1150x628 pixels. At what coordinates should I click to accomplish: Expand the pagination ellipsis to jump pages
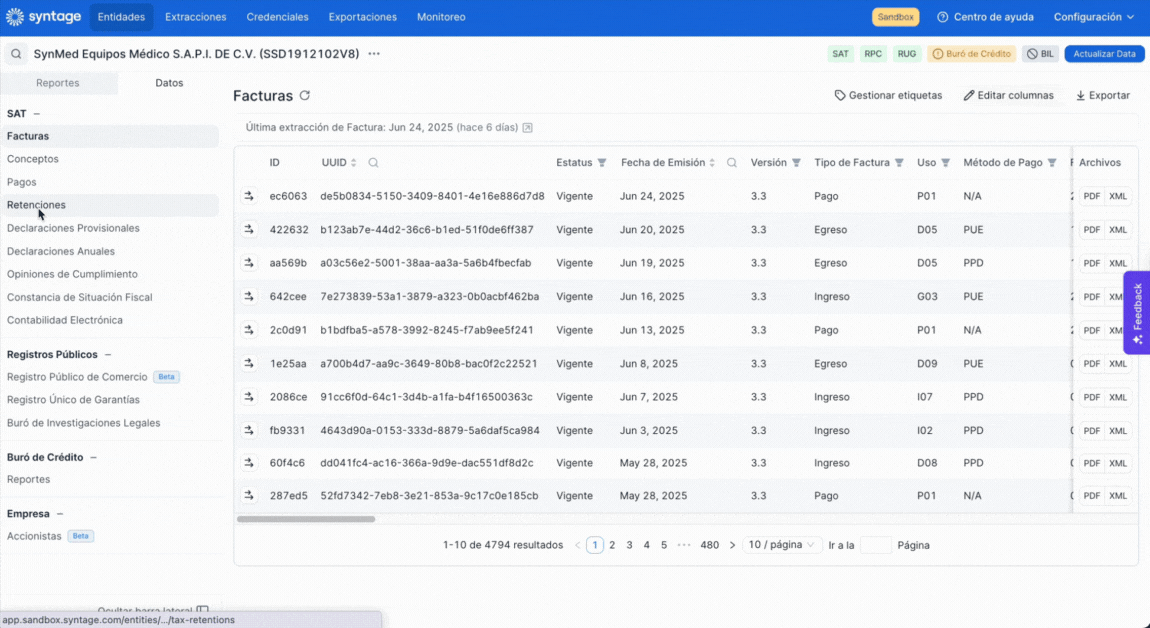coord(684,545)
